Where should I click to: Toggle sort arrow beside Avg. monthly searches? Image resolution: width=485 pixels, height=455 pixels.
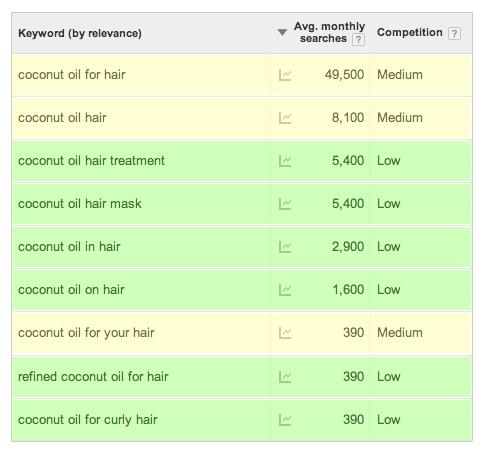(x=282, y=32)
